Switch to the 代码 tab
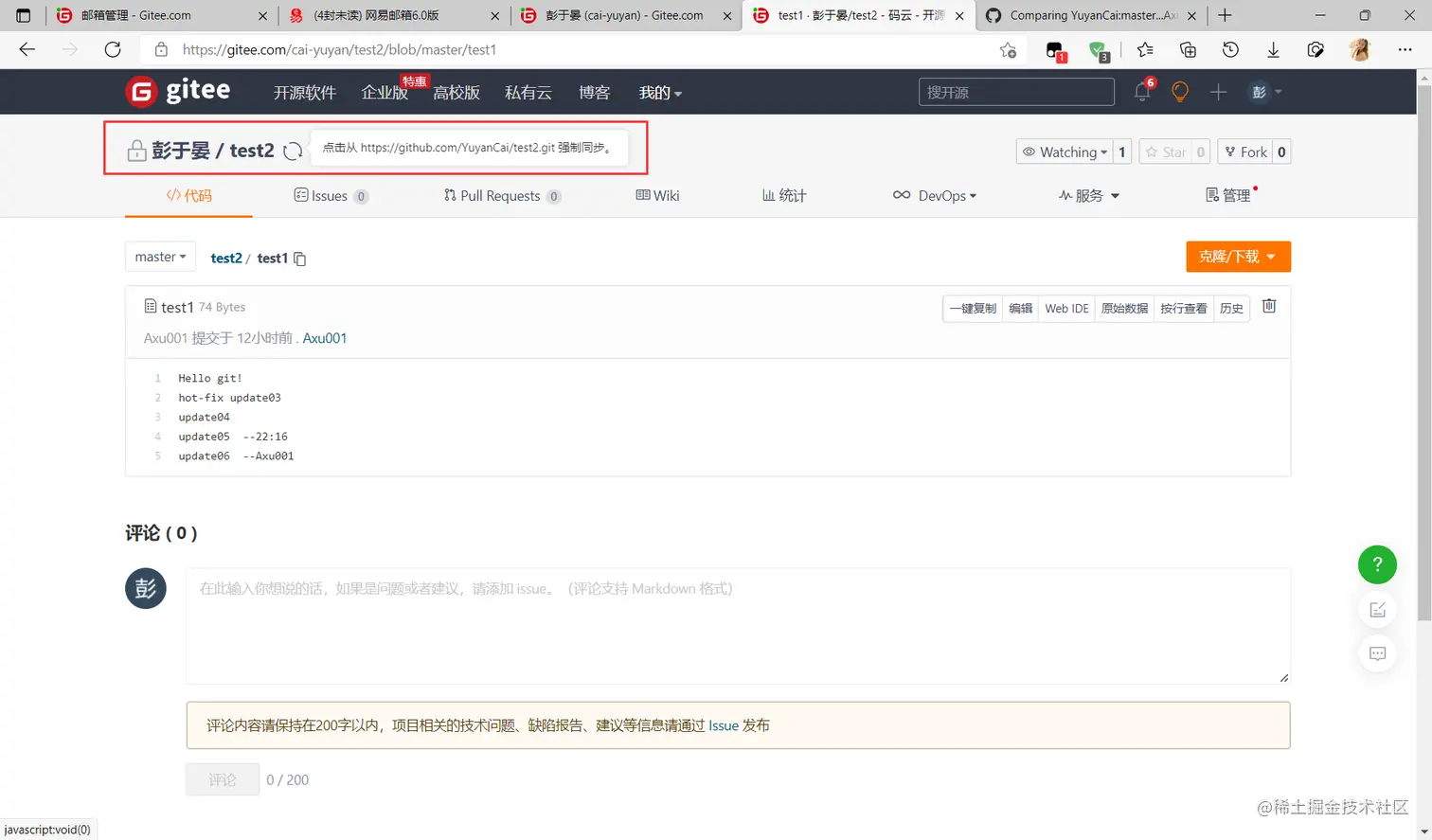The height and width of the screenshot is (840, 1432). point(188,195)
